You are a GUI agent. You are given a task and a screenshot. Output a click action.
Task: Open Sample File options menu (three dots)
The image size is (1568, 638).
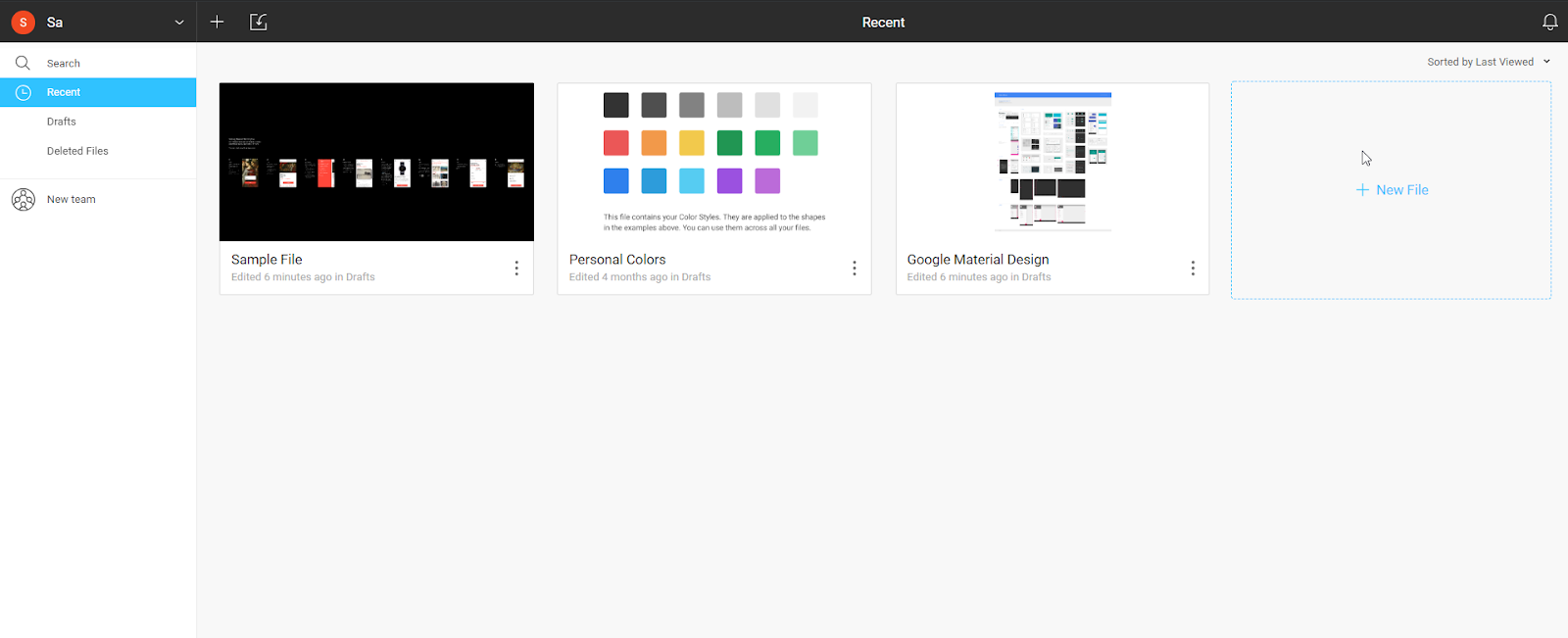click(x=516, y=269)
